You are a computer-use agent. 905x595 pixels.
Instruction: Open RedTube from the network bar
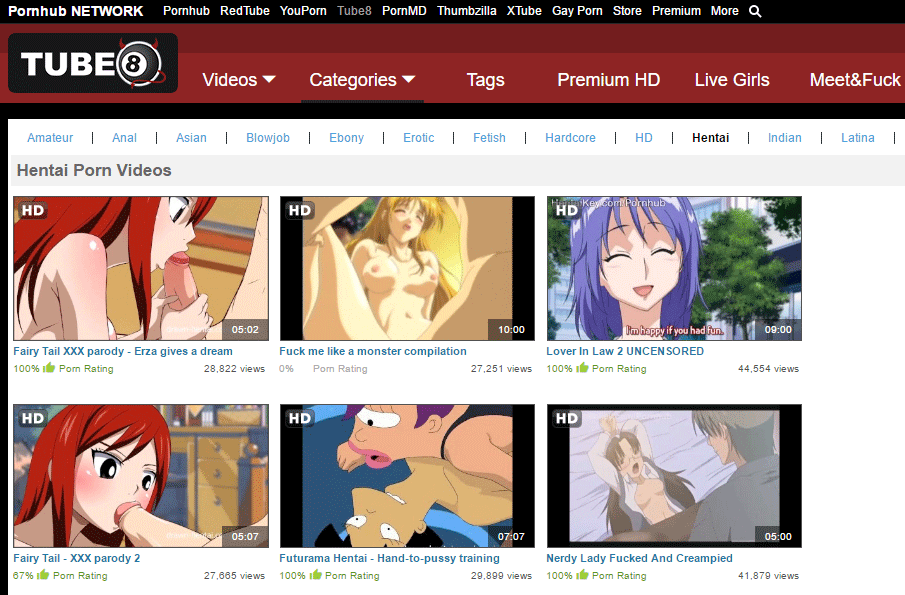pos(245,11)
